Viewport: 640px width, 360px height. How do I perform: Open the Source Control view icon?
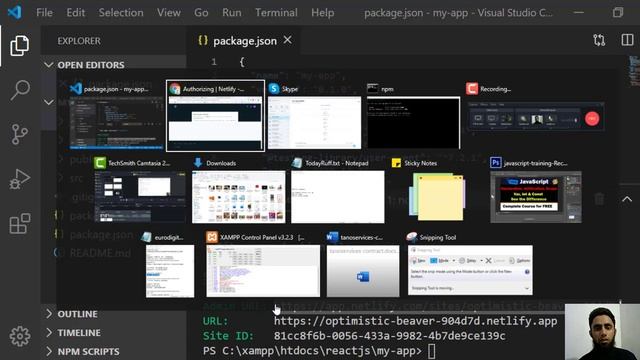coord(19,134)
